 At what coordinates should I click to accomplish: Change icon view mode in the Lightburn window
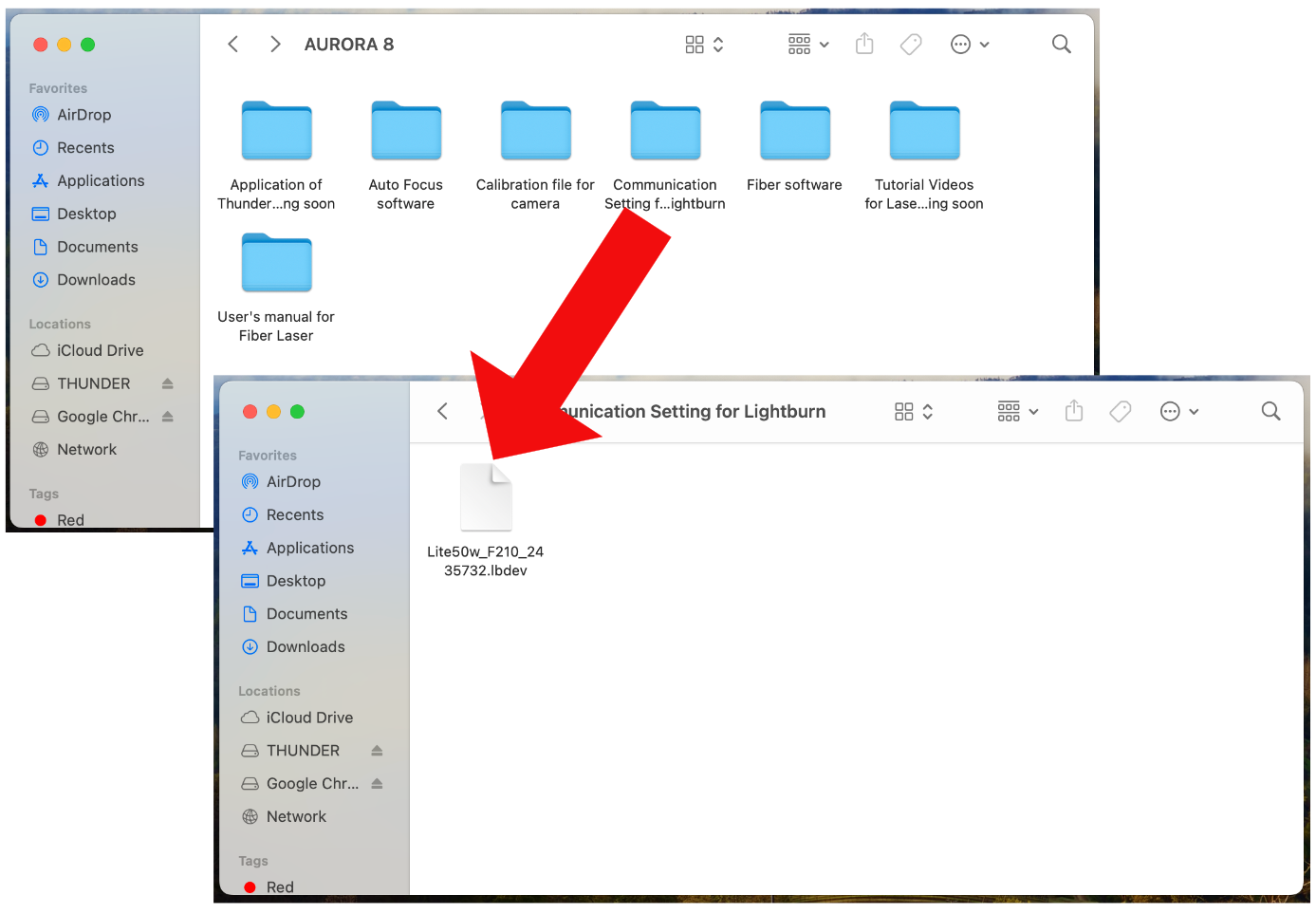click(x=914, y=412)
